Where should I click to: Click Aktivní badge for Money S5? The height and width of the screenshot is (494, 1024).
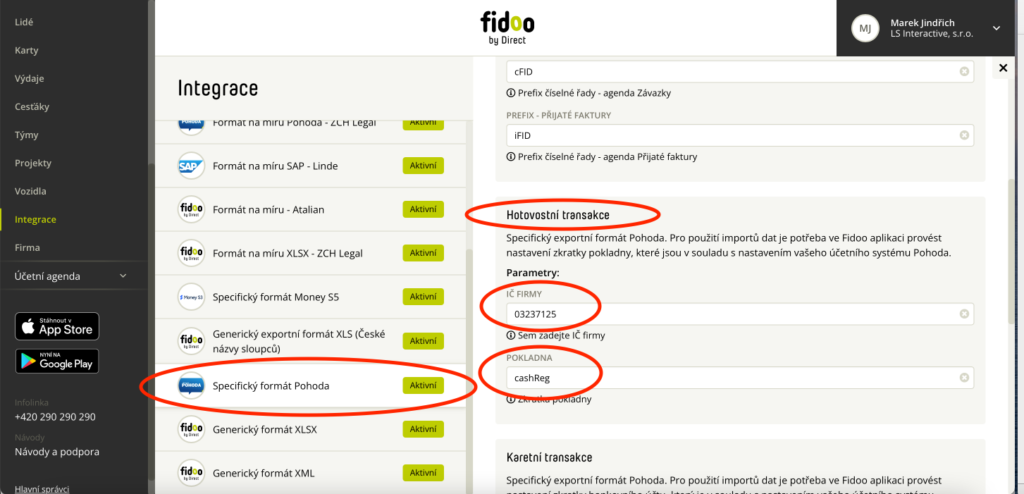point(423,297)
